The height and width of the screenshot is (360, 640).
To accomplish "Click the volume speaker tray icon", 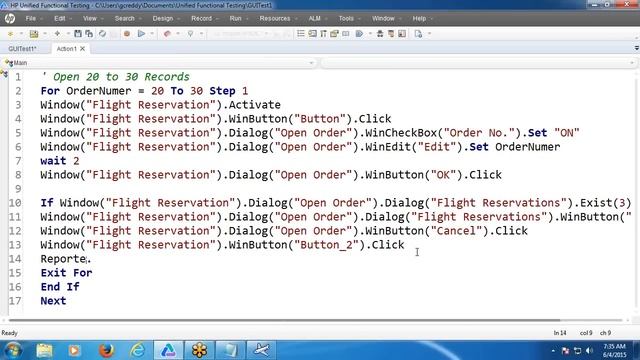I will coord(589,351).
